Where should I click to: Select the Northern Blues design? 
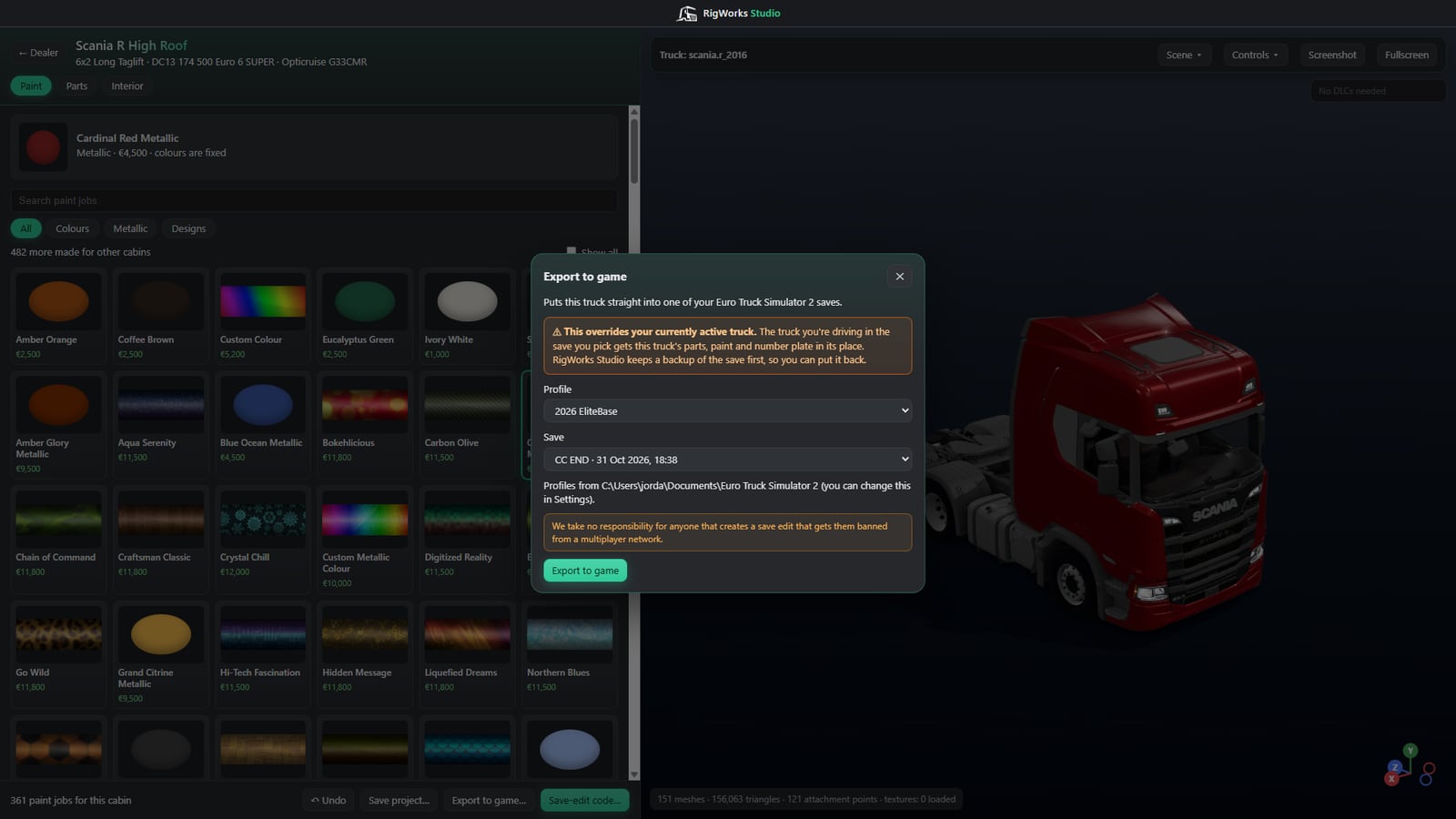(x=570, y=655)
